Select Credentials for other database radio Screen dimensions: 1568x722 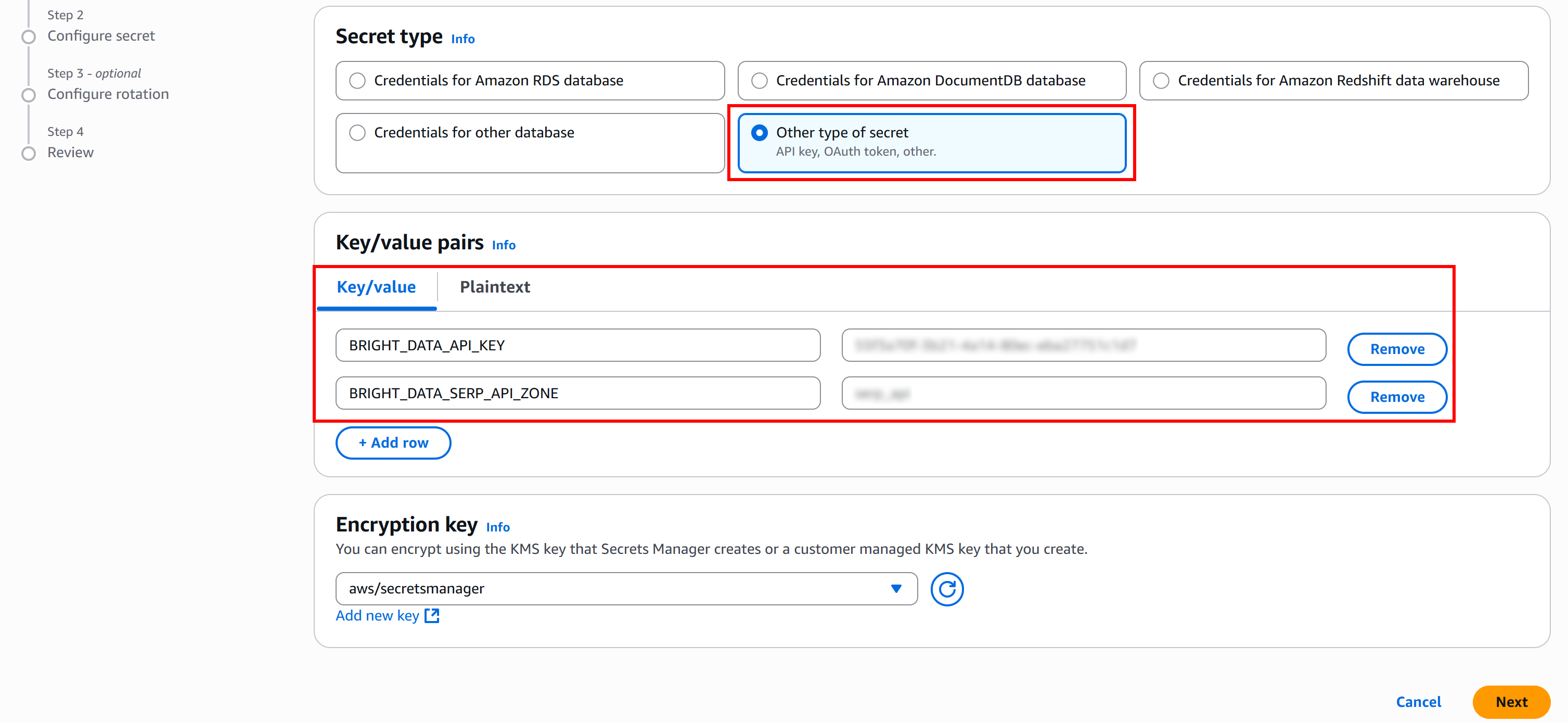(x=357, y=132)
